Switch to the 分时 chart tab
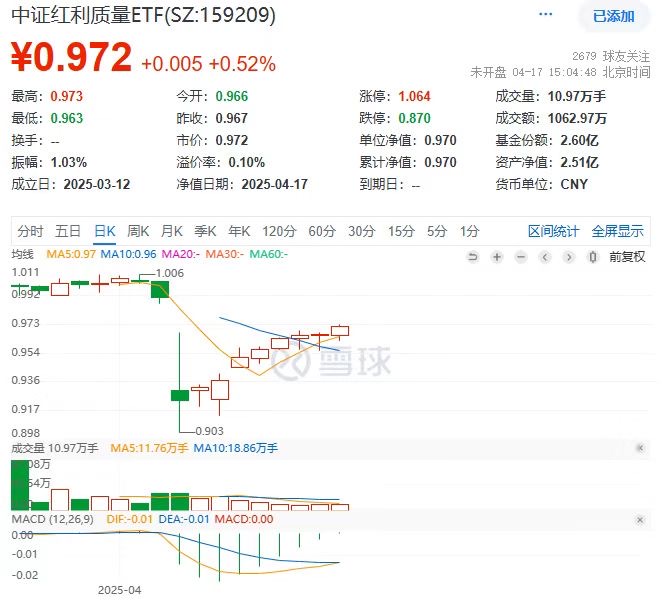664x603 pixels. 30,231
